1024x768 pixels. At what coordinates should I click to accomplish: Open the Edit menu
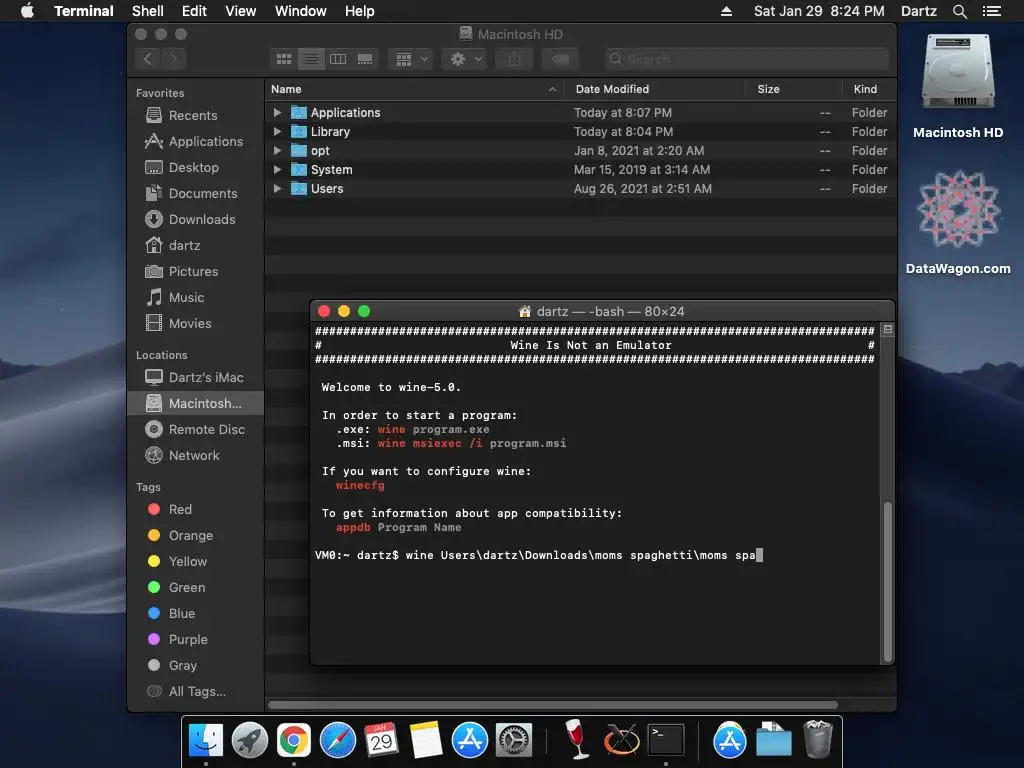[194, 11]
